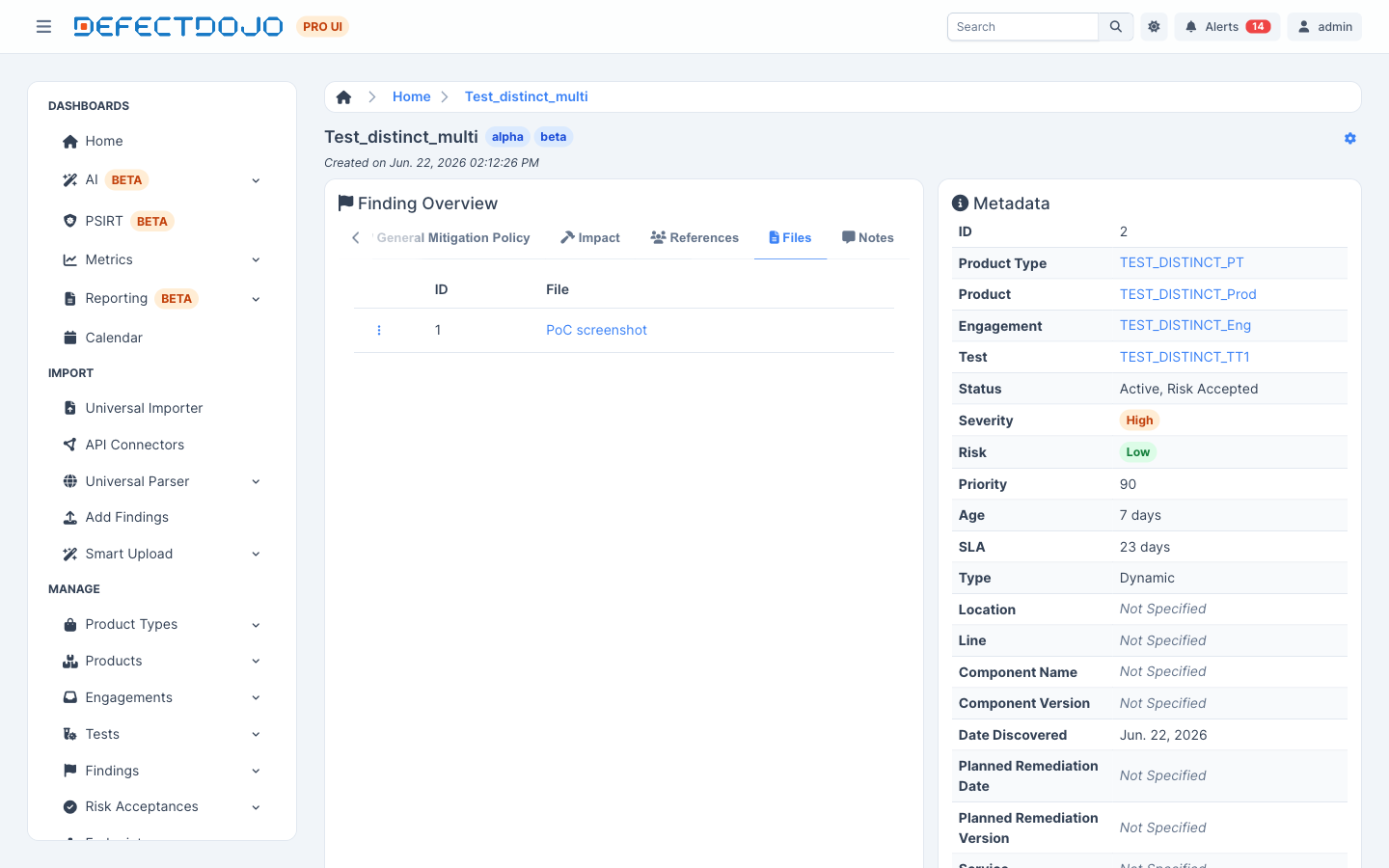This screenshot has height=868, width=1389.
Task: Click the API Connectors share icon
Action: 69,445
